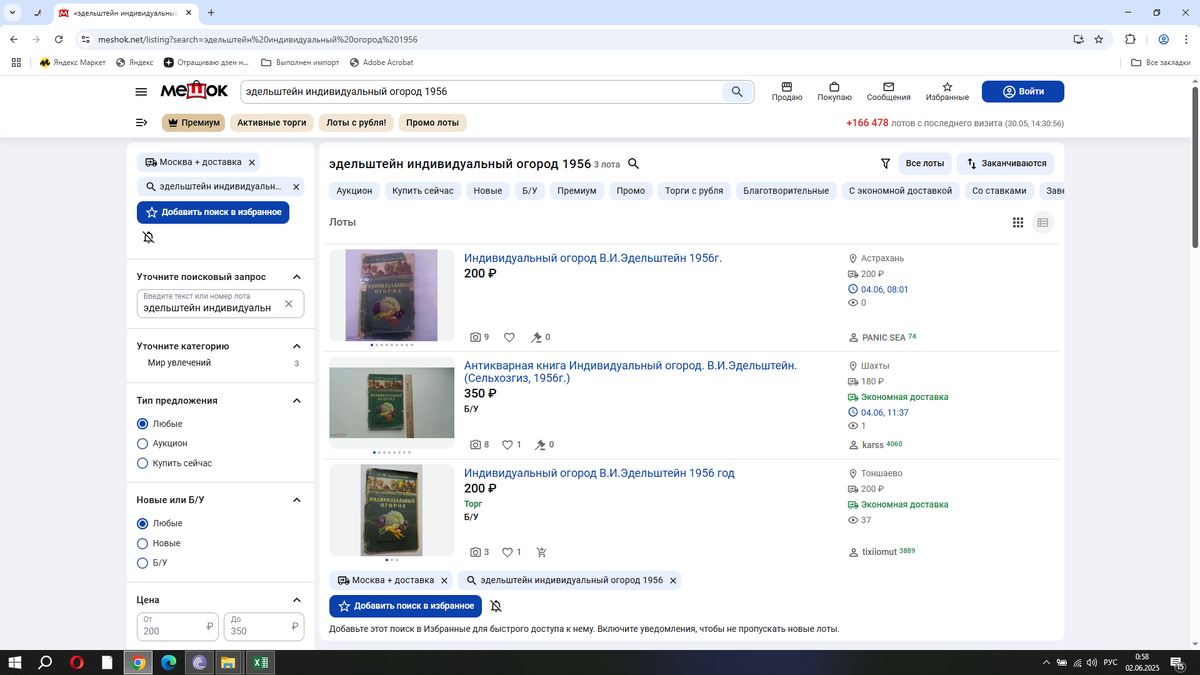1200x675 pixels.
Task: Select the С экономной доставкой chip
Action: [900, 190]
